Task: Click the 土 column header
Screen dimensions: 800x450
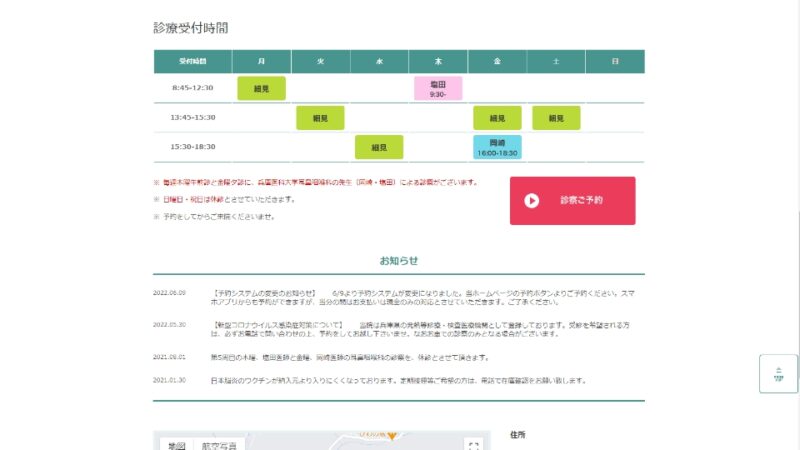Action: coord(556,61)
